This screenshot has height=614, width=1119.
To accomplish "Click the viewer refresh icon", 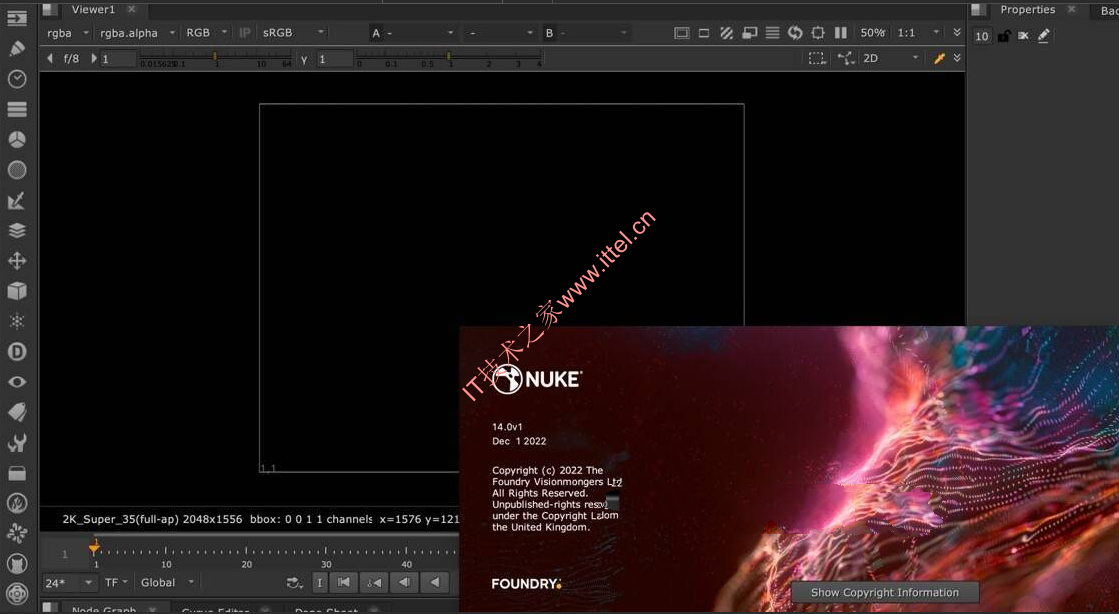I will tap(795, 33).
